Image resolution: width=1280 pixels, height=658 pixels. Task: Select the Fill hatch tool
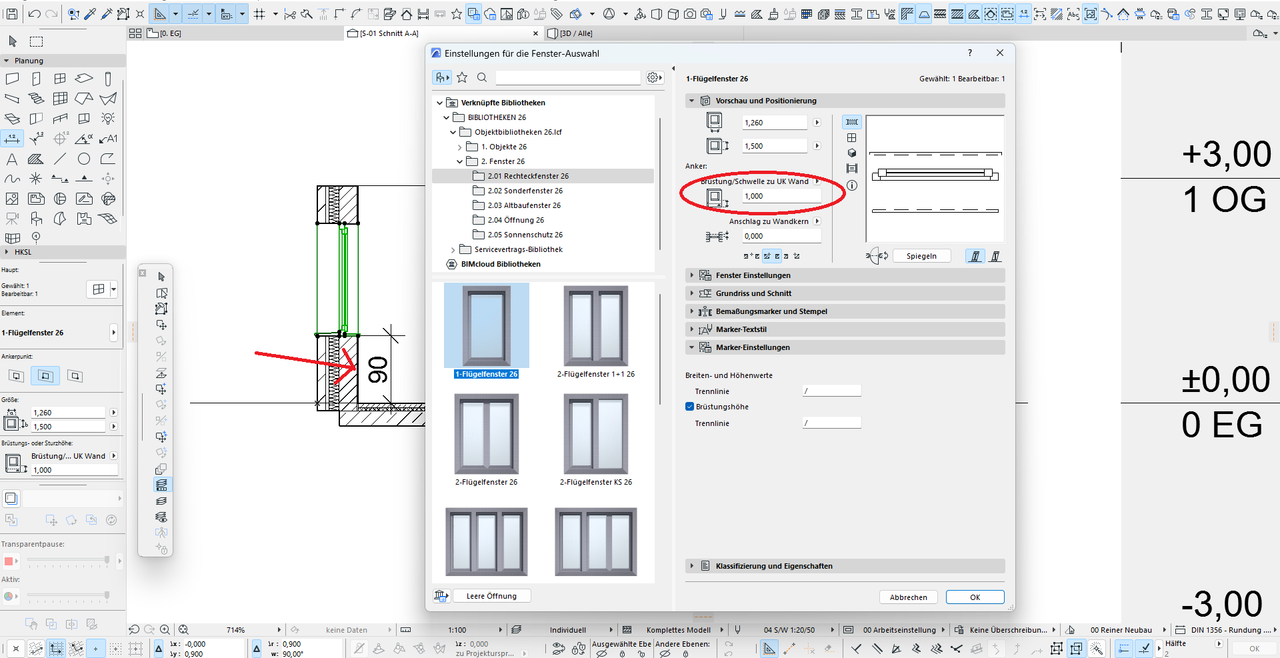coord(36,159)
